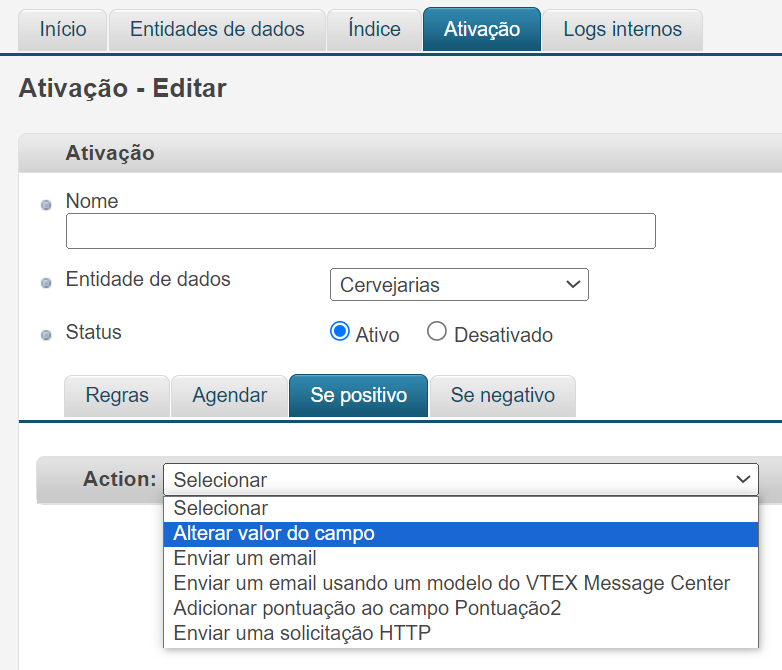Choose the Desativado radio option
This screenshot has height=670, width=782.
[x=437, y=333]
